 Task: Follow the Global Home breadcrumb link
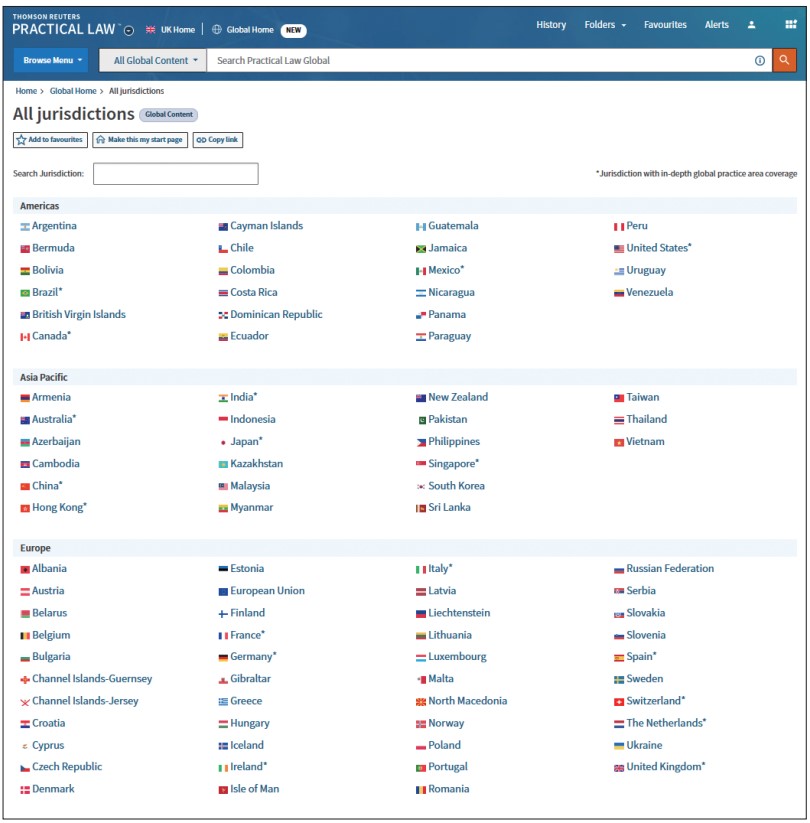73,91
